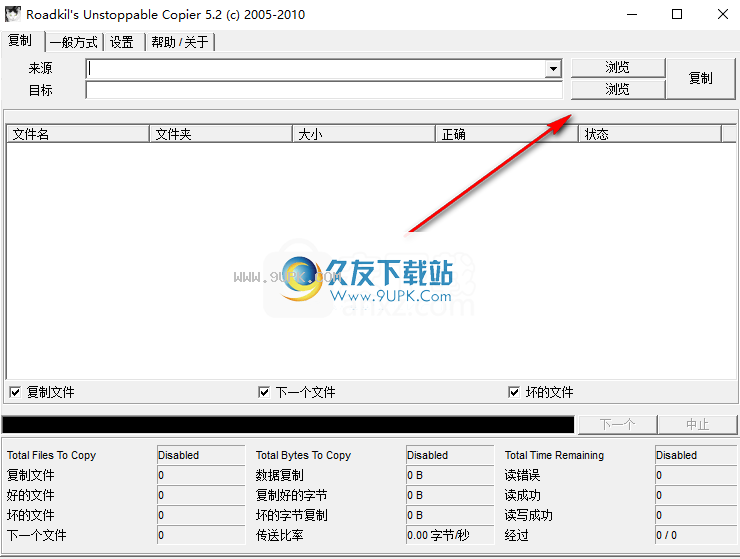Click the 中止 abort button
The image size is (740, 559).
click(x=698, y=424)
